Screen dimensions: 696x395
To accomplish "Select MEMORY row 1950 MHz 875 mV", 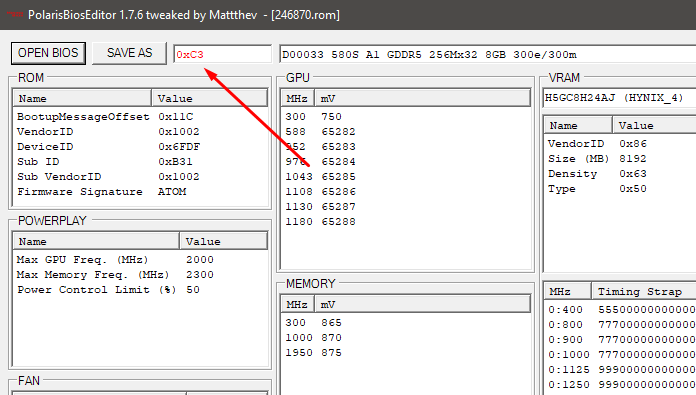I will tap(406, 353).
